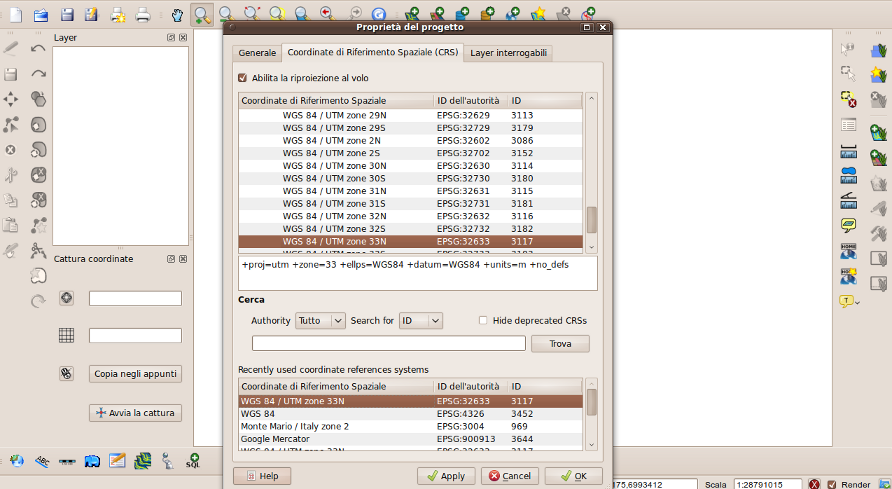Click the New project blank page icon
The image size is (892, 489).
click(x=16, y=14)
